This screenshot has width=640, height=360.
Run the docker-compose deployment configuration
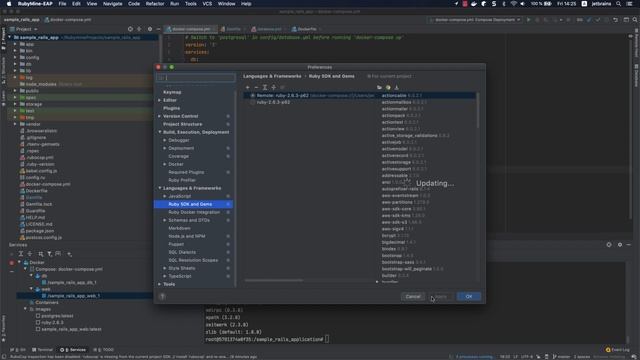pyautogui.click(x=529, y=20)
